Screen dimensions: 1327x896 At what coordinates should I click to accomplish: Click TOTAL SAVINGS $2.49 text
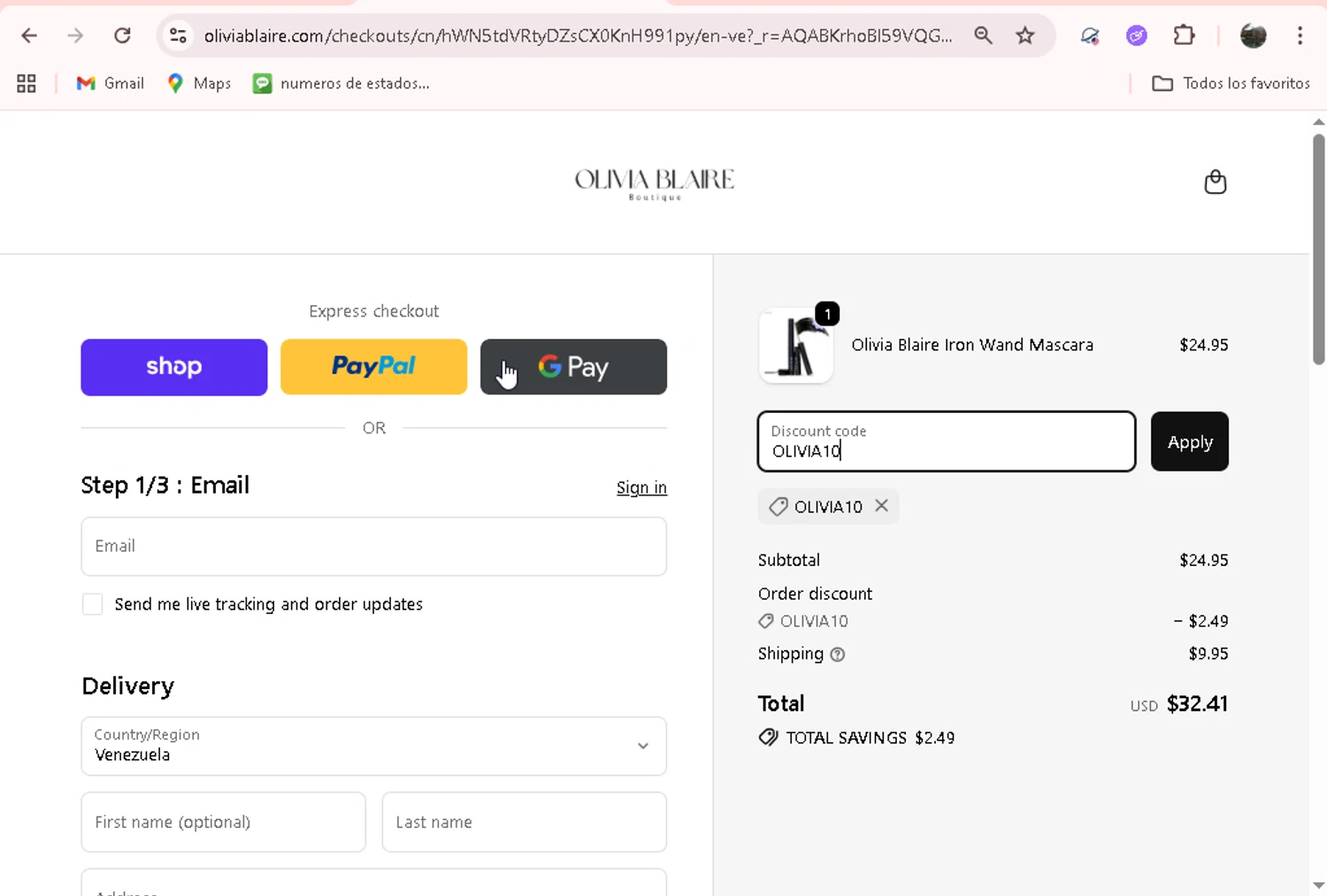point(871,738)
